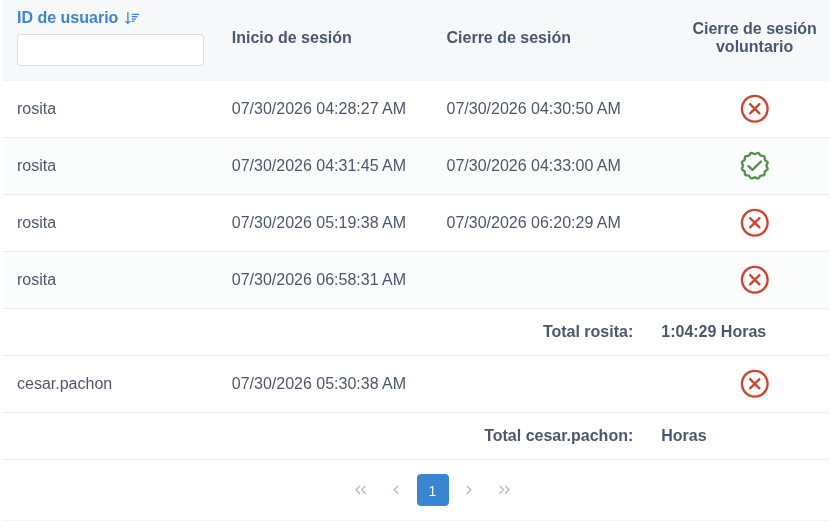Click logout time 07/30/2026 06:20:29 AM
The height and width of the screenshot is (526, 829).
point(533,223)
